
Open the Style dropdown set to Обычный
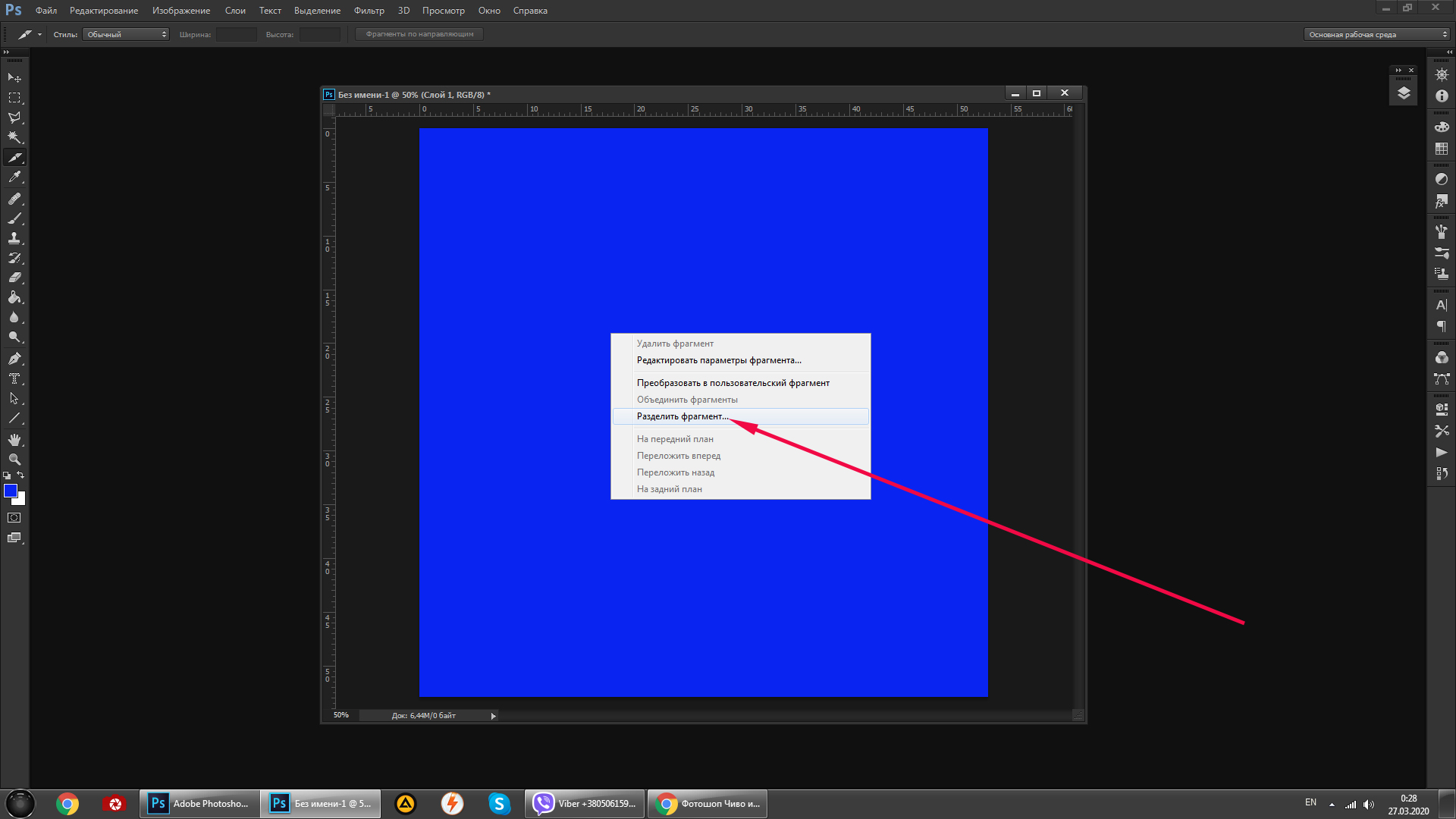[x=126, y=34]
